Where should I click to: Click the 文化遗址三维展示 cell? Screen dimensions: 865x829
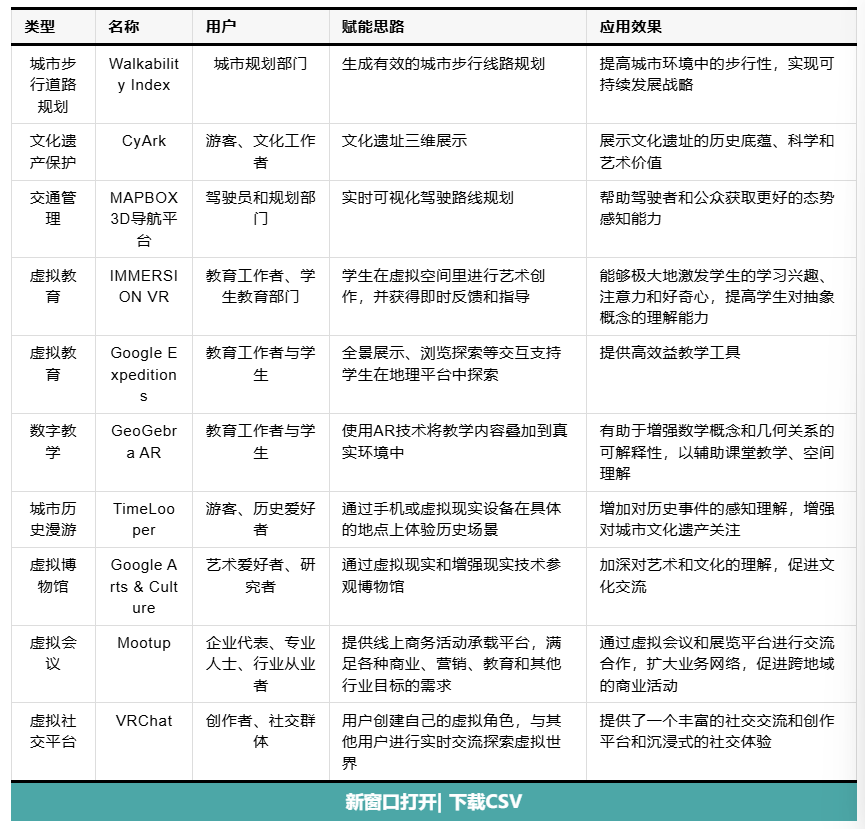404,141
